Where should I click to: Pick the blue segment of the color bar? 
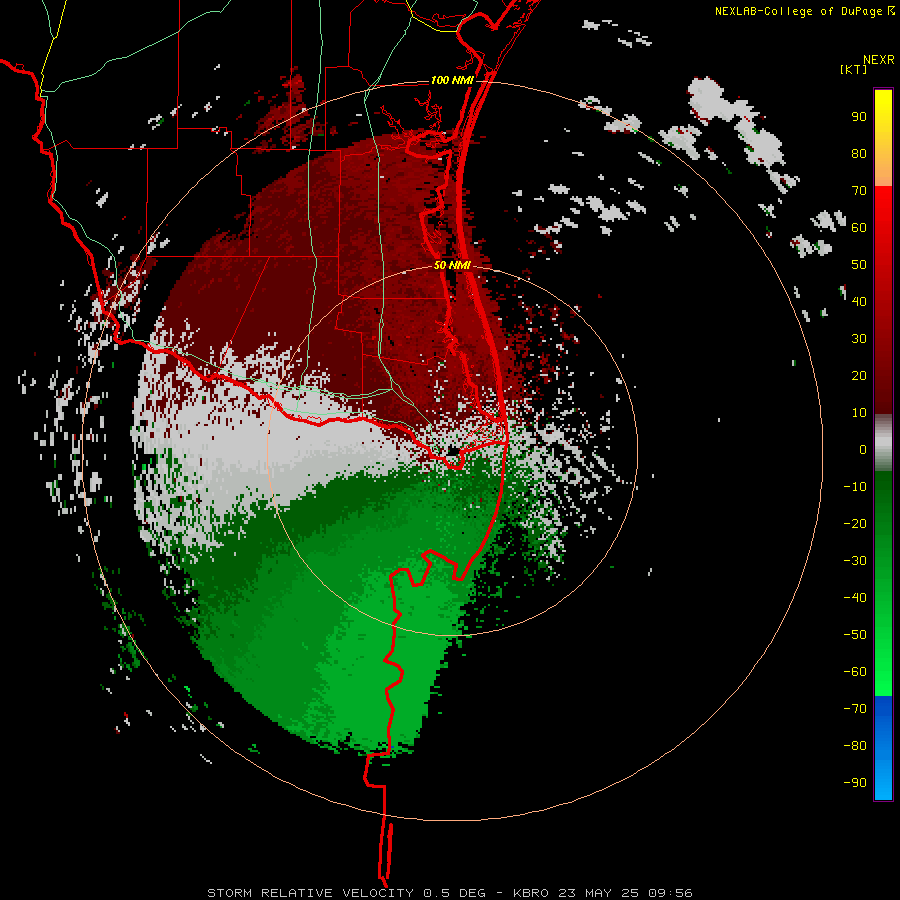883,747
